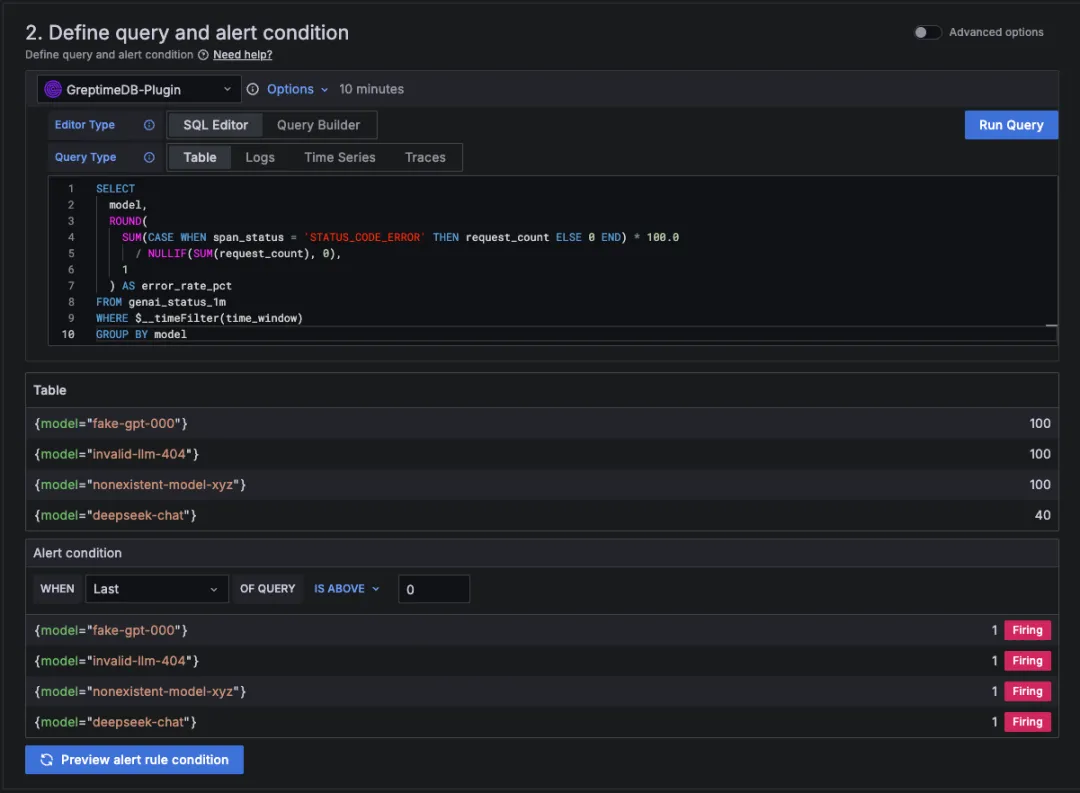The width and height of the screenshot is (1080, 793).
Task: Click SQL line 10 GROUP BY model
Action: (141, 335)
